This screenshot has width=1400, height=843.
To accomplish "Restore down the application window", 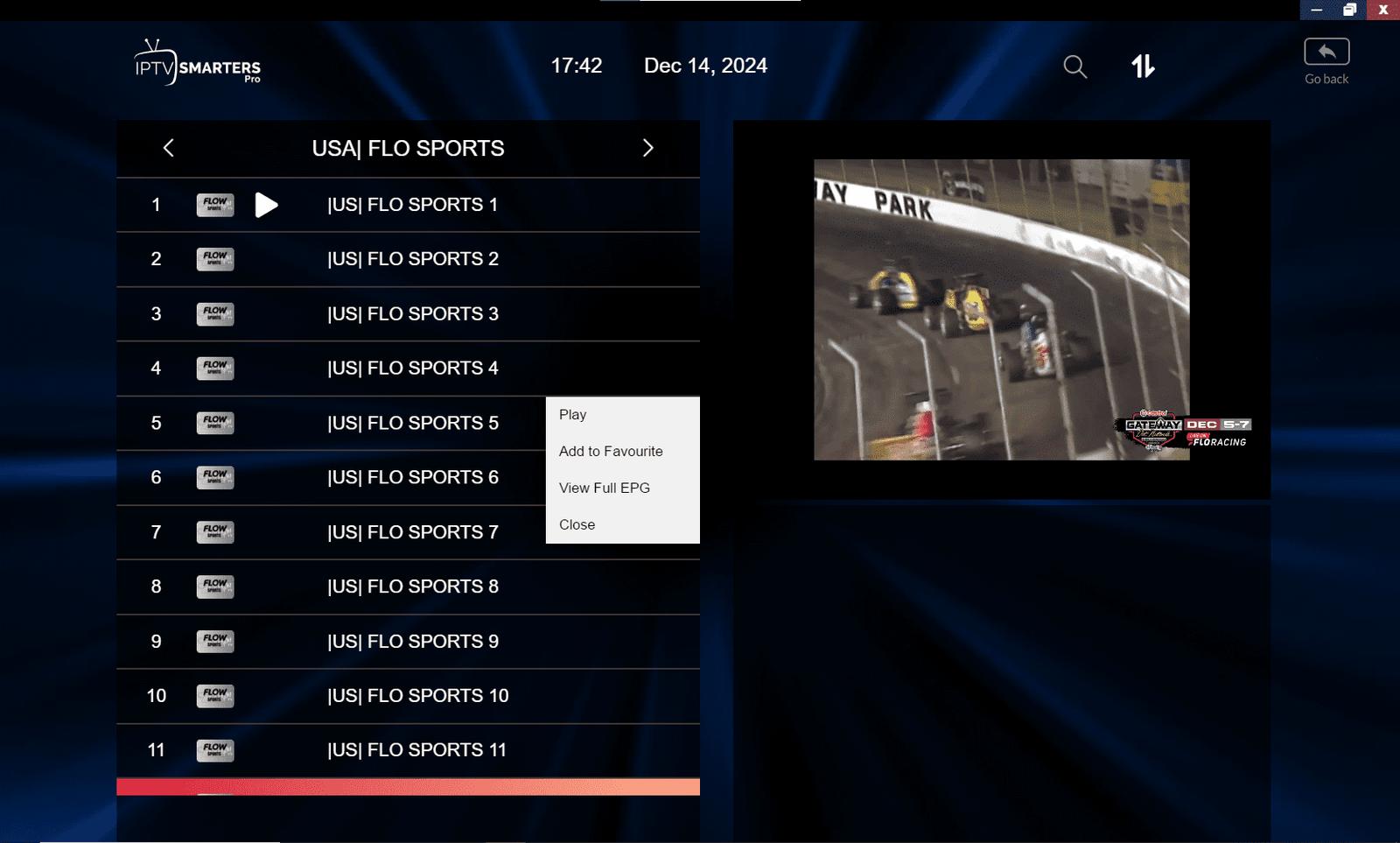I will coord(1349,10).
